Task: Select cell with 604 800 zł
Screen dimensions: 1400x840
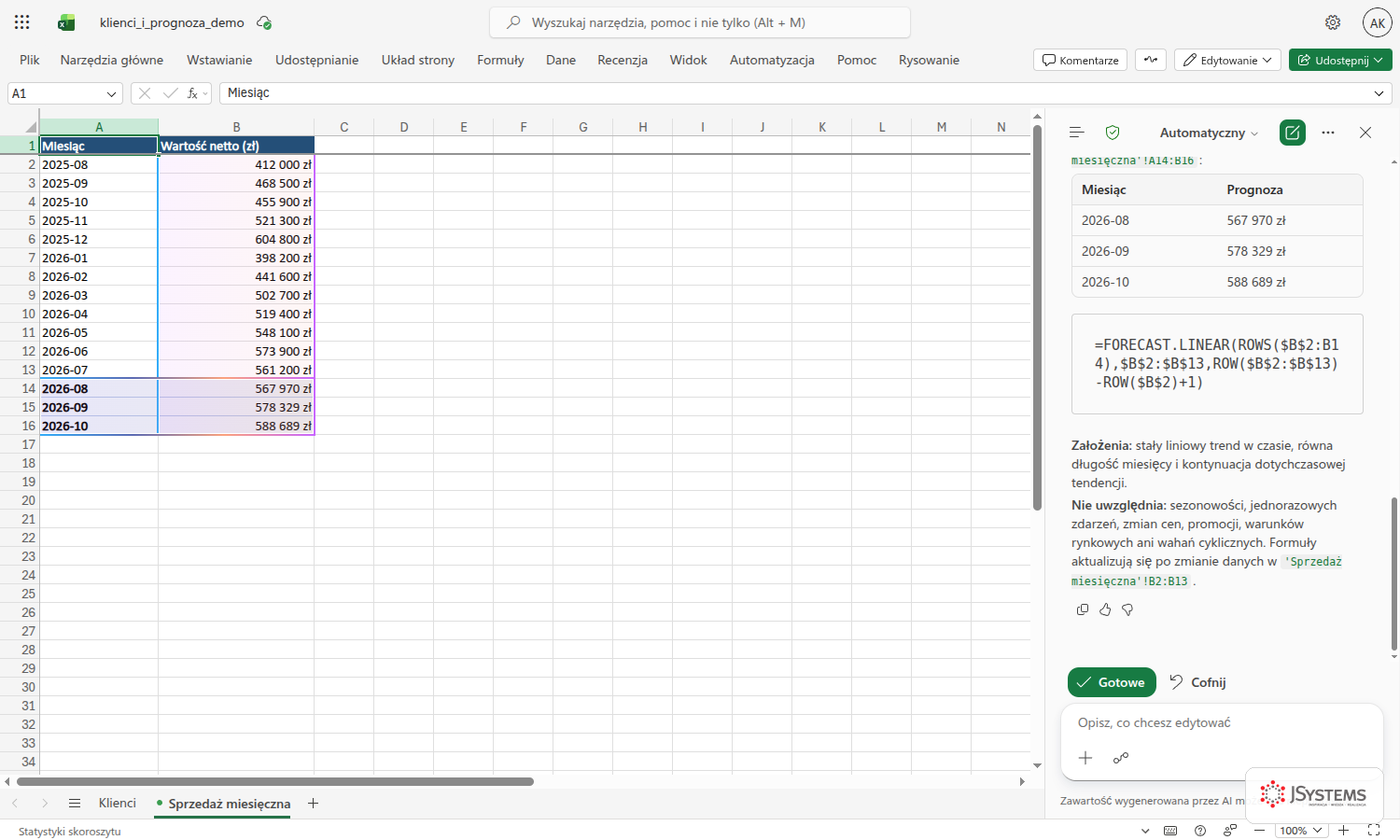Action: [x=236, y=239]
